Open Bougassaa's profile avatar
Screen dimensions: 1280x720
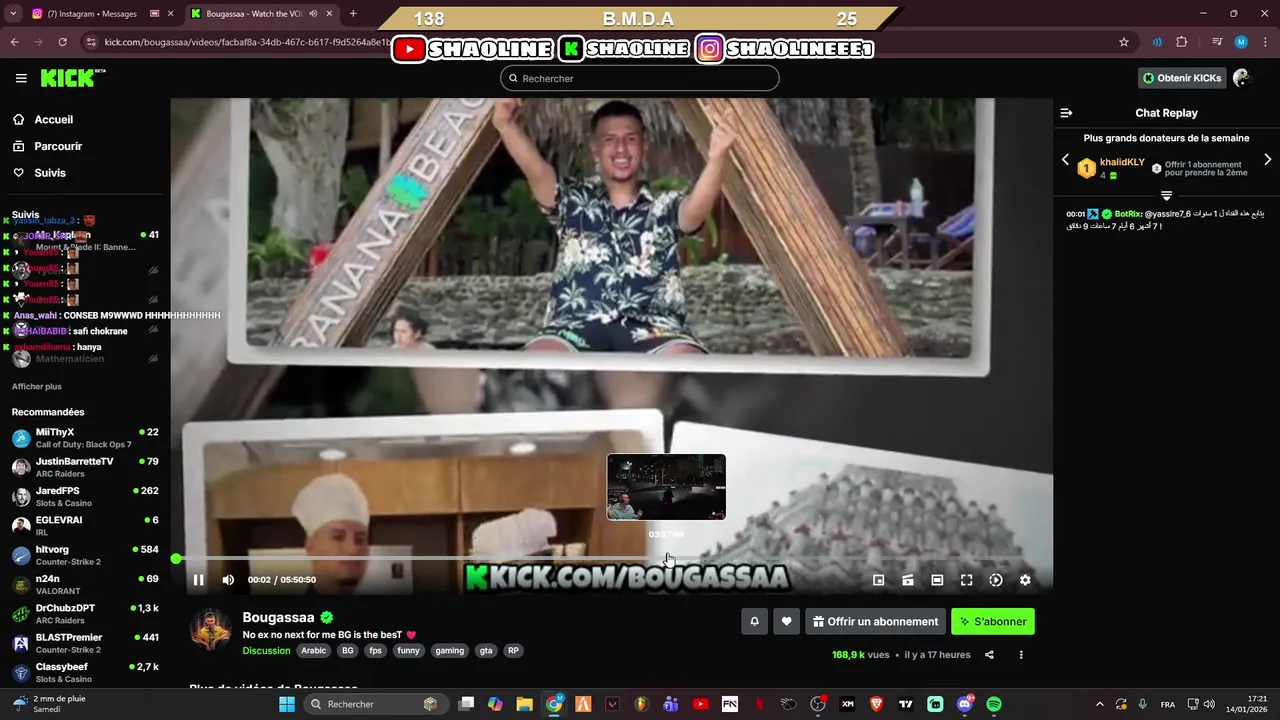[x=211, y=629]
